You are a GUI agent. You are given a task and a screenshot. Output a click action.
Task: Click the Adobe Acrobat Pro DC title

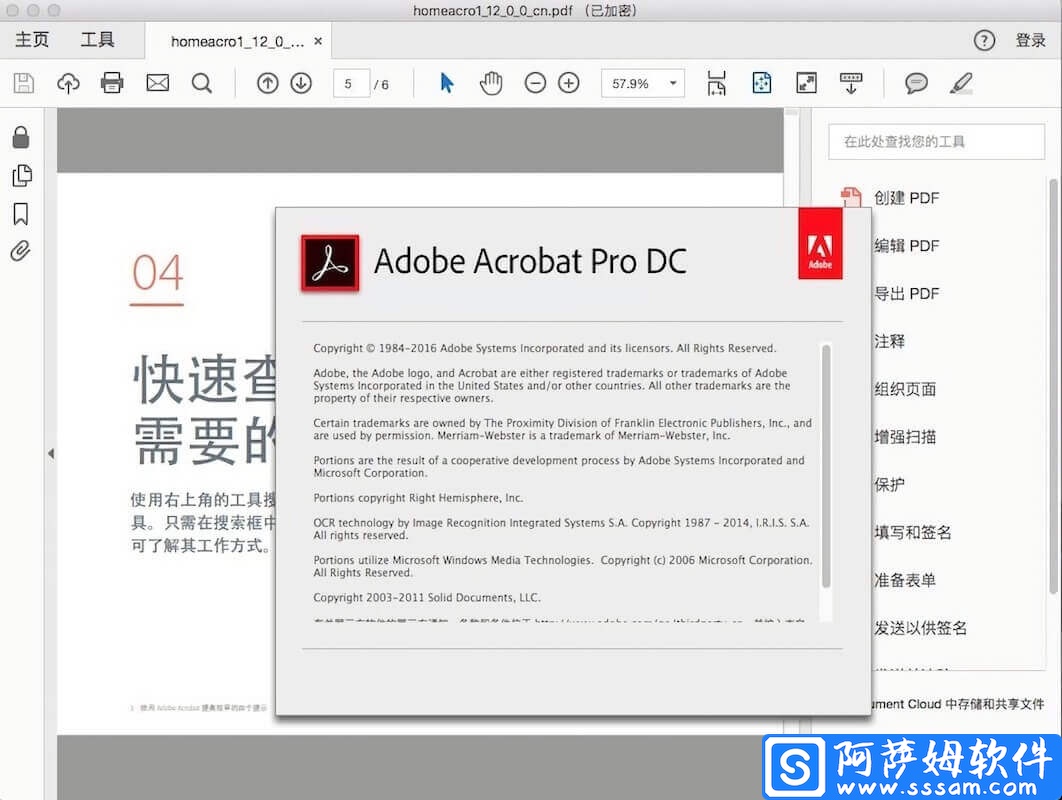click(x=530, y=261)
